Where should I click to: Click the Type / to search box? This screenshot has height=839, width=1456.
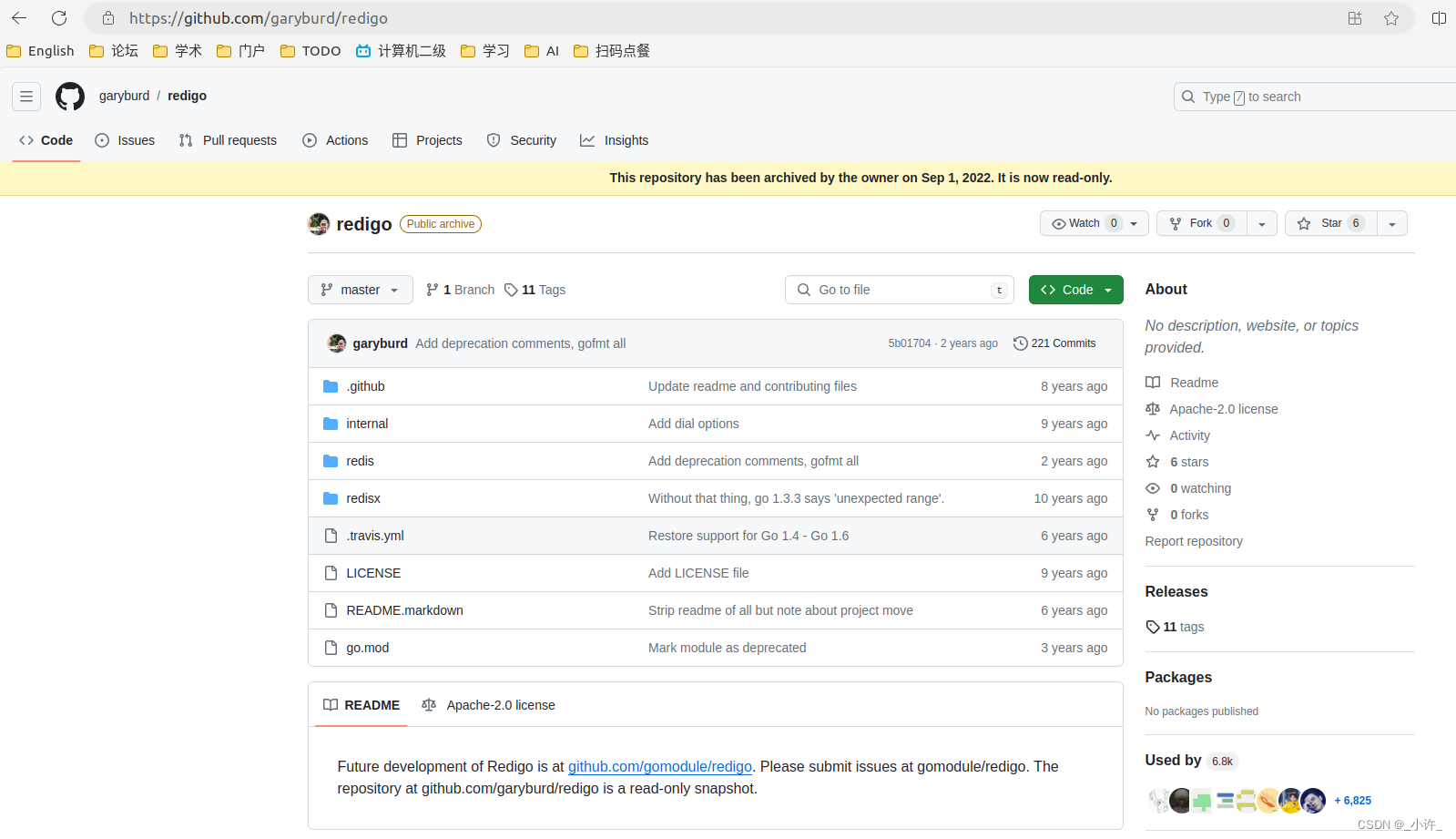coord(1315,97)
